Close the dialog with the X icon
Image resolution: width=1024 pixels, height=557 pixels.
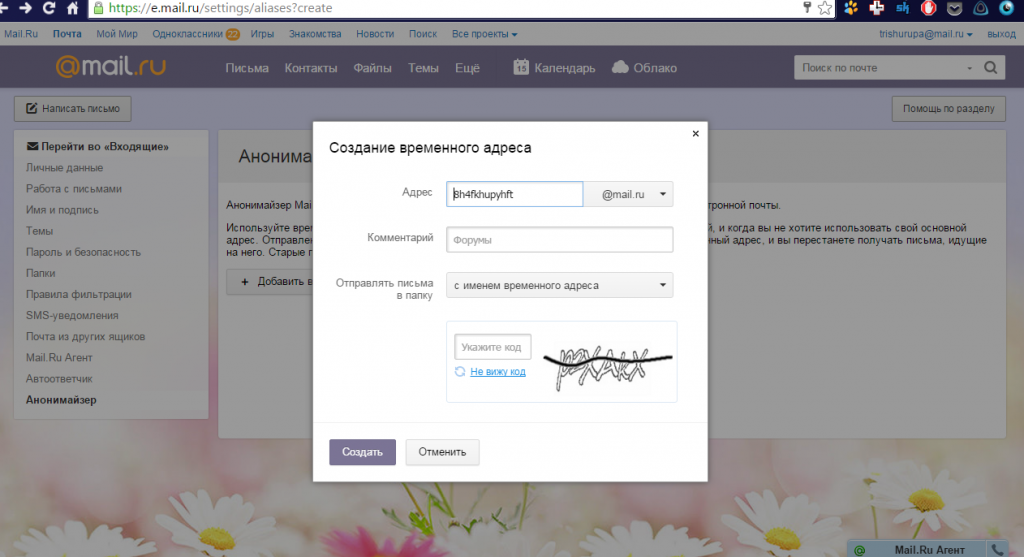click(x=695, y=132)
